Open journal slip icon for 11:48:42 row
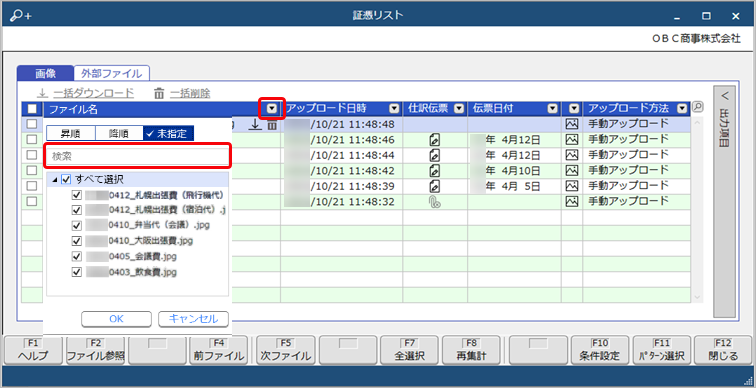The height and width of the screenshot is (388, 756). coord(434,171)
